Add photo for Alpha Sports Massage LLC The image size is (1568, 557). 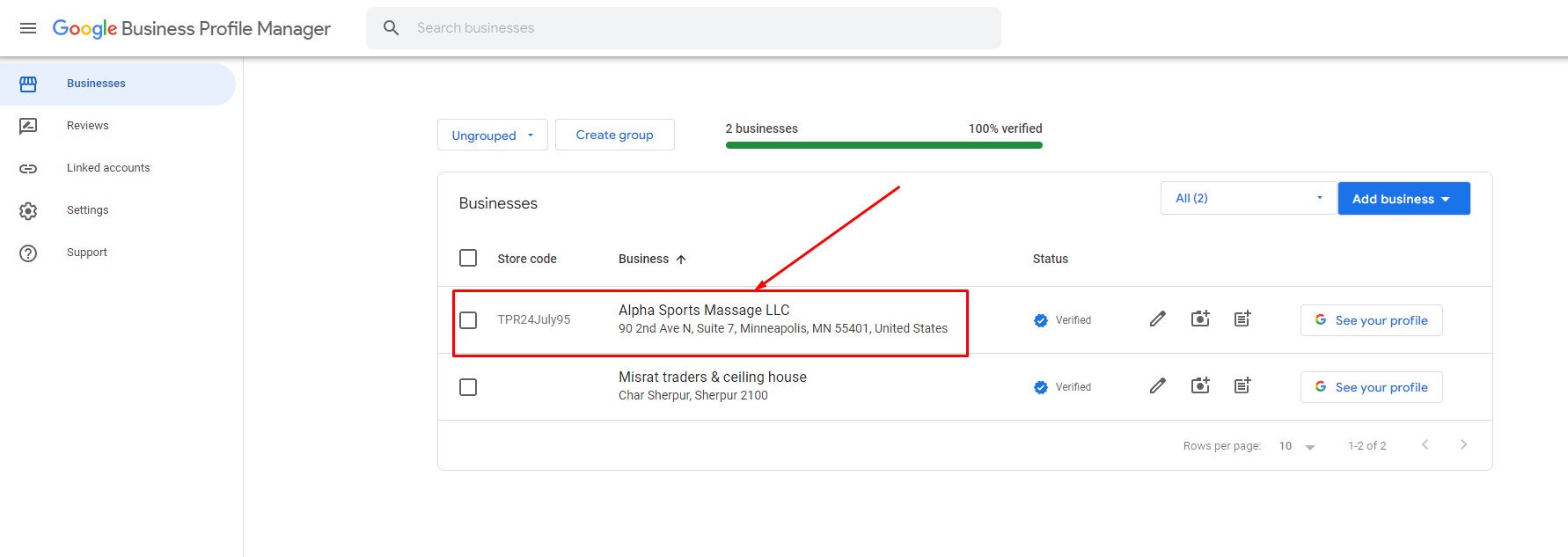(x=1199, y=319)
